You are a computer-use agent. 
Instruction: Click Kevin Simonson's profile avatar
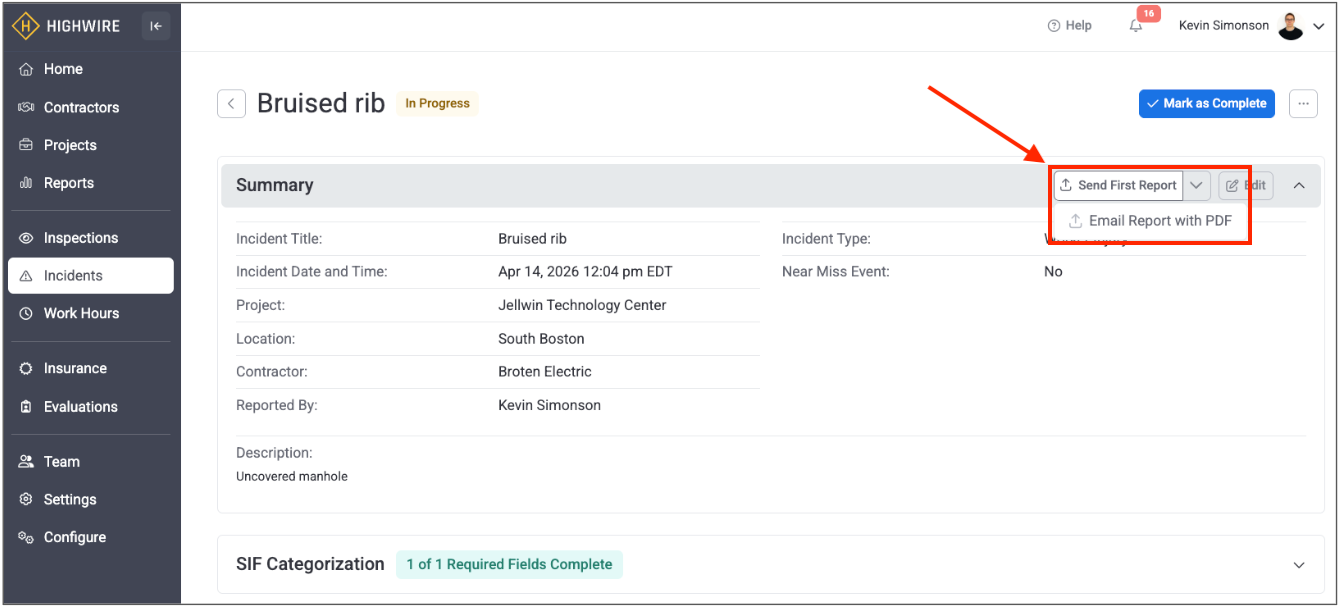1290,27
